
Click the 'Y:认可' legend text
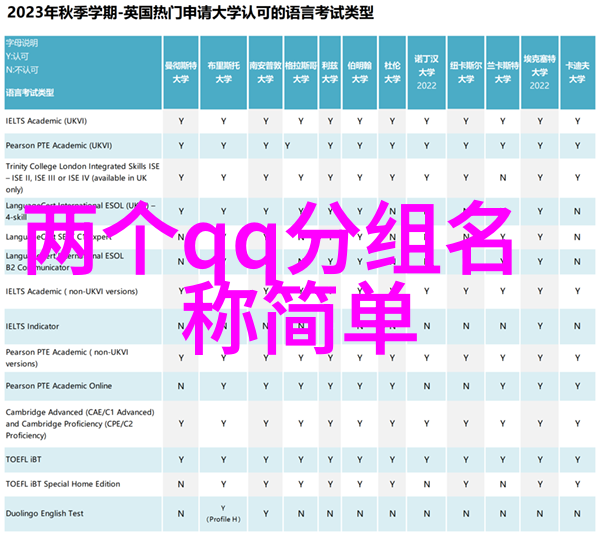[17, 57]
